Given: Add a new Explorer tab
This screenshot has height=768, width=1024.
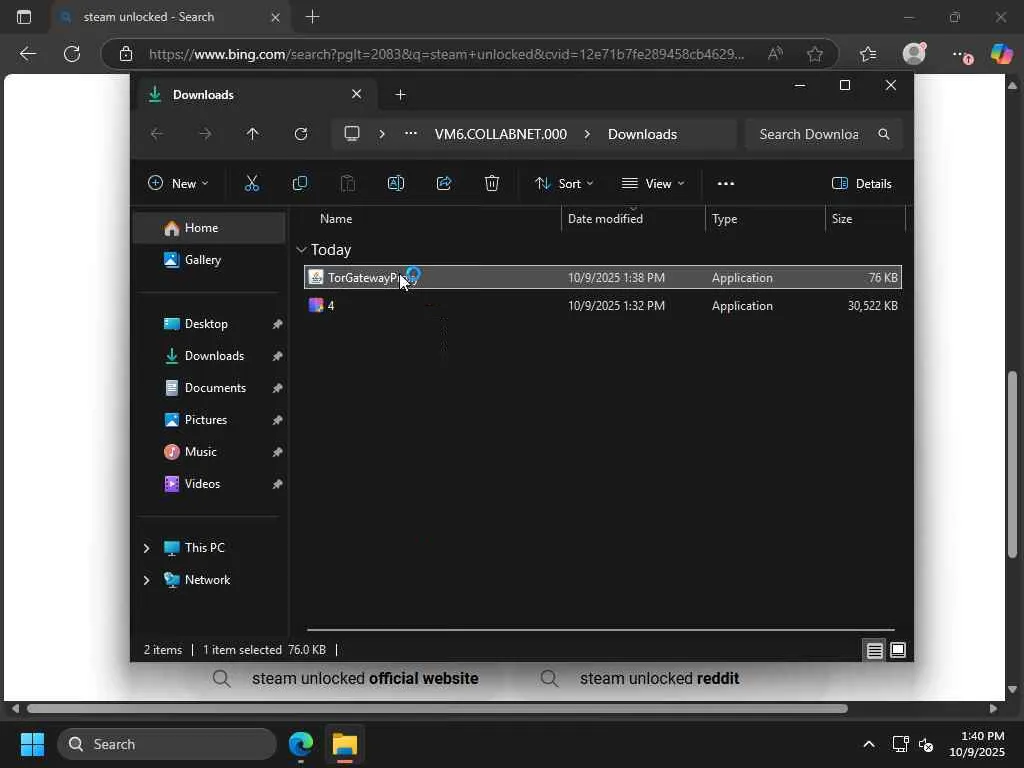Looking at the screenshot, I should [x=400, y=95].
